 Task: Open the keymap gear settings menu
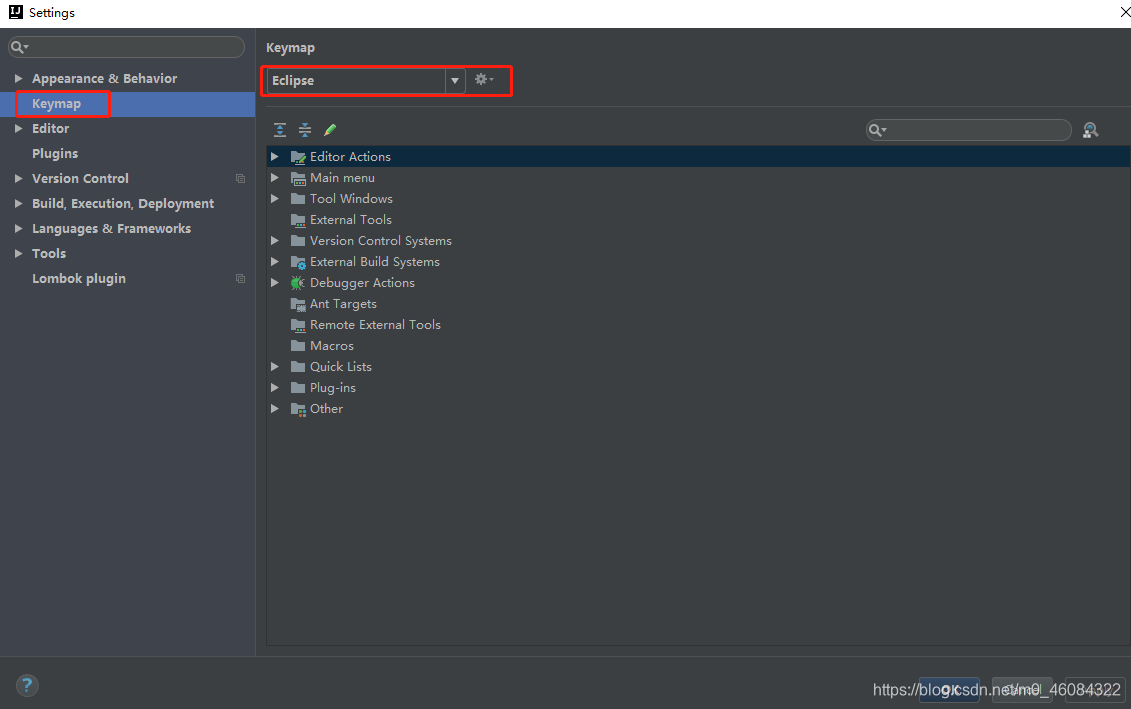(x=484, y=79)
